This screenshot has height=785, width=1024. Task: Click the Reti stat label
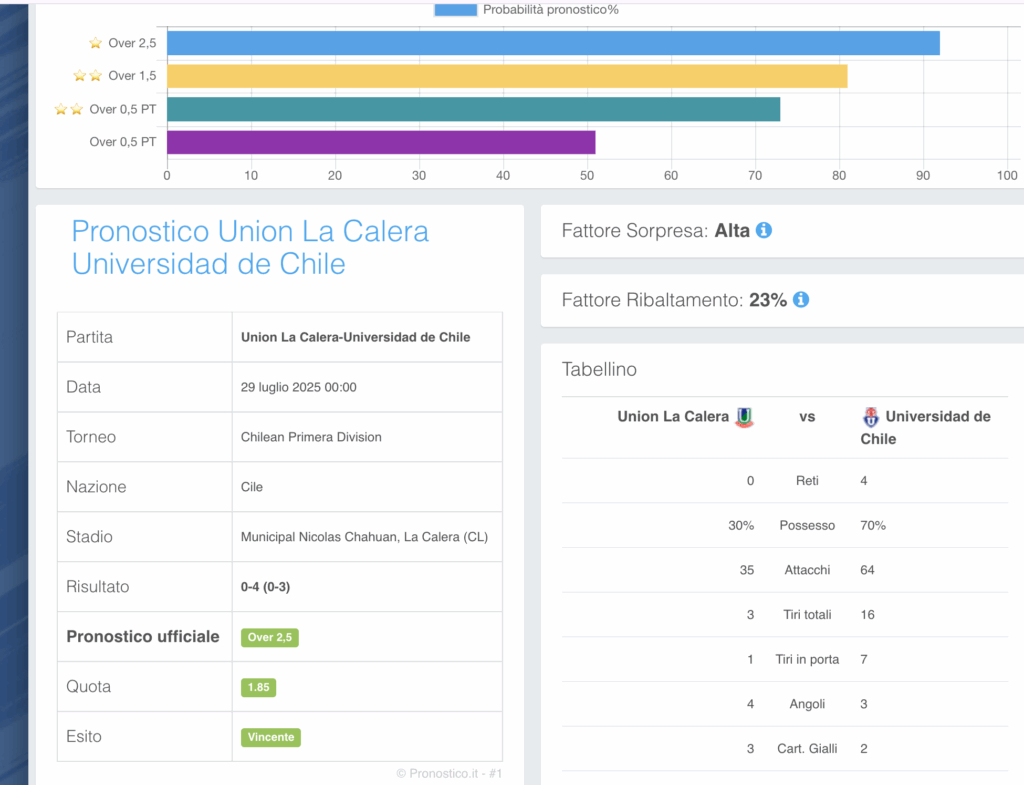(807, 481)
